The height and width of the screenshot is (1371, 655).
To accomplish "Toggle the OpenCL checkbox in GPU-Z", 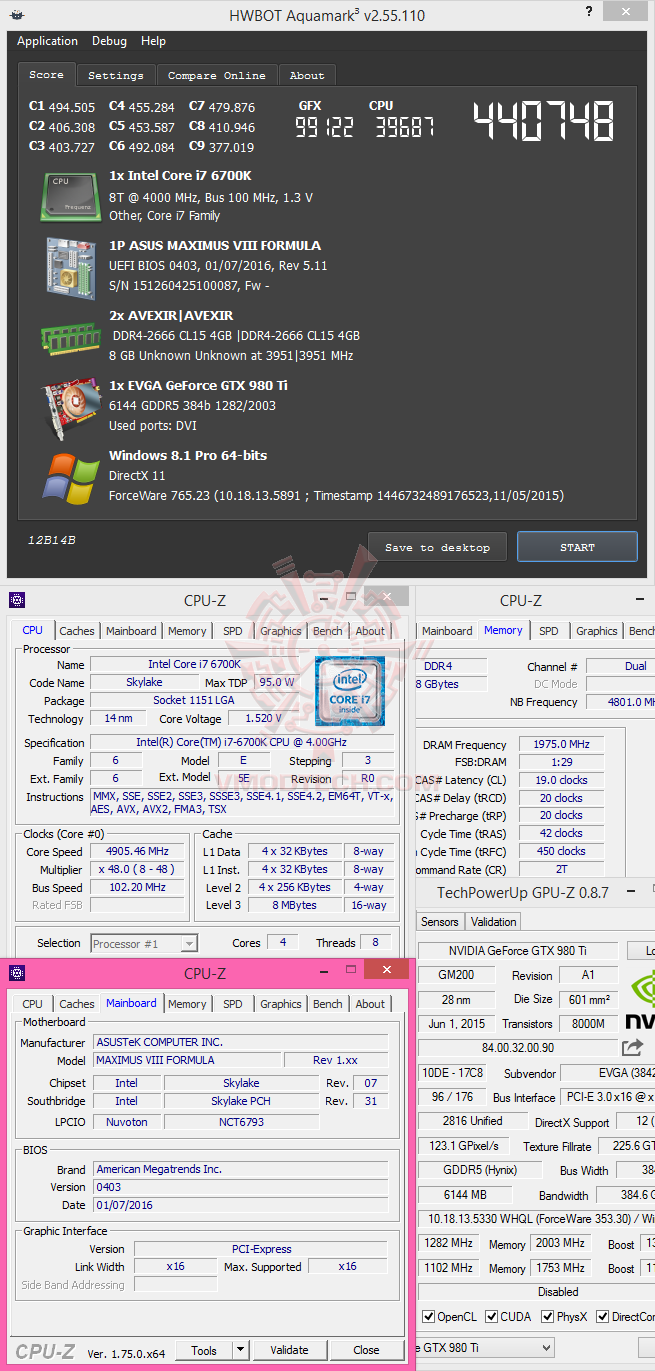I will tap(428, 1317).
